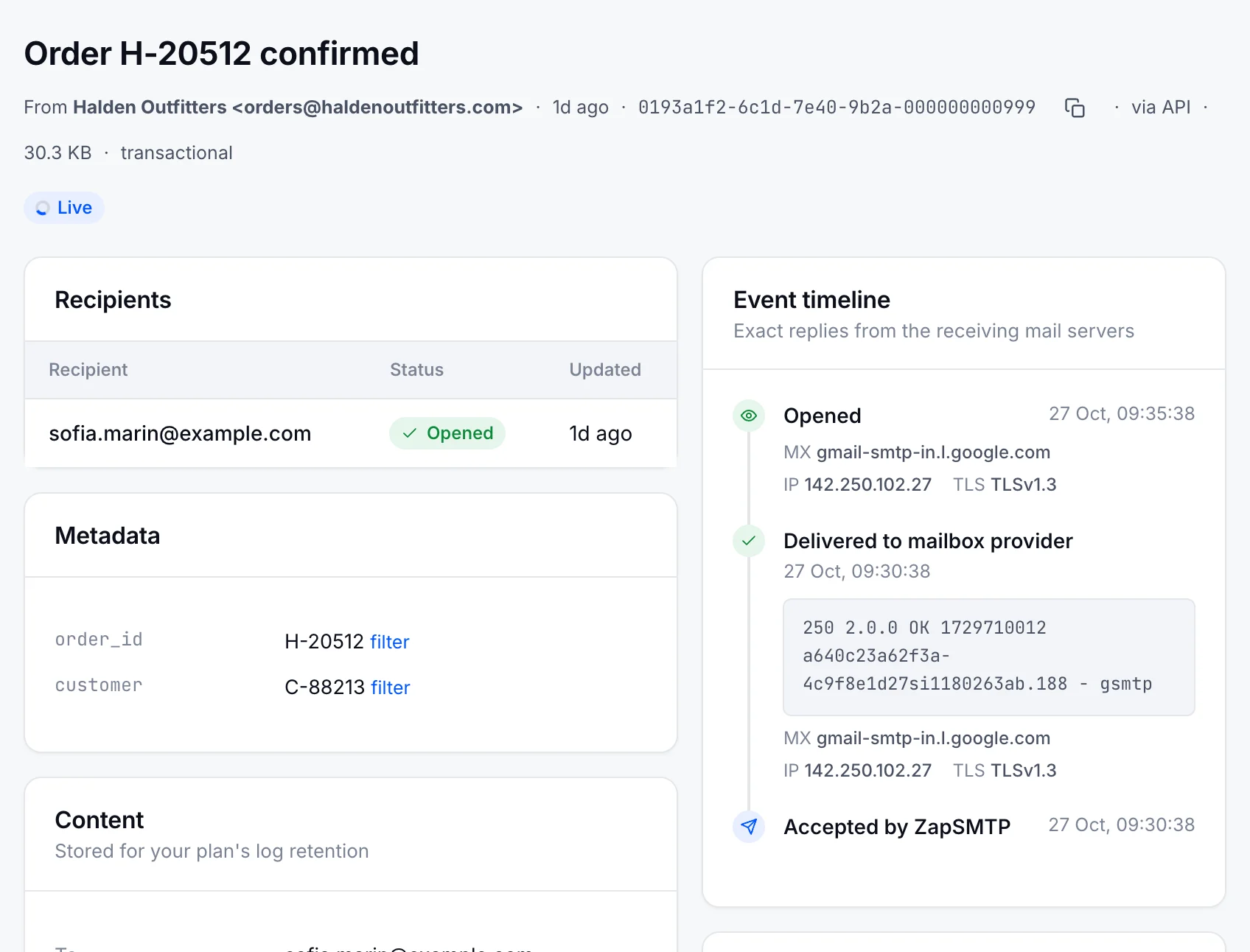
Task: Filter by order_id H-20512
Action: coord(389,642)
